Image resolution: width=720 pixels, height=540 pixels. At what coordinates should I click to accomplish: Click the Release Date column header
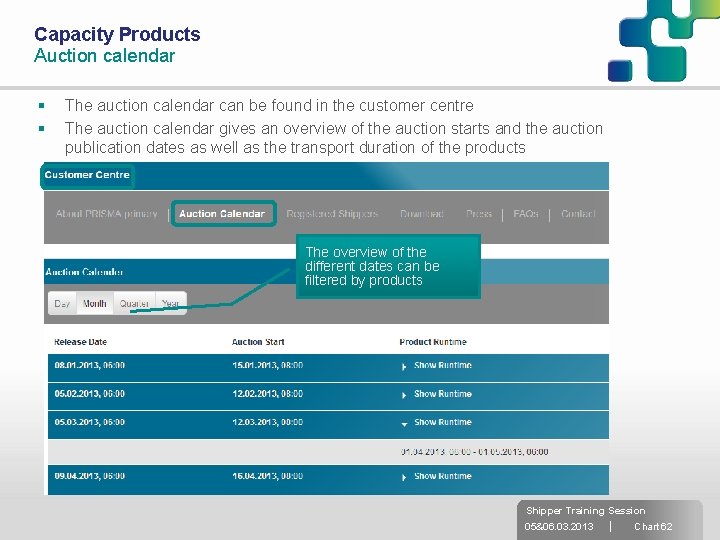[80, 342]
